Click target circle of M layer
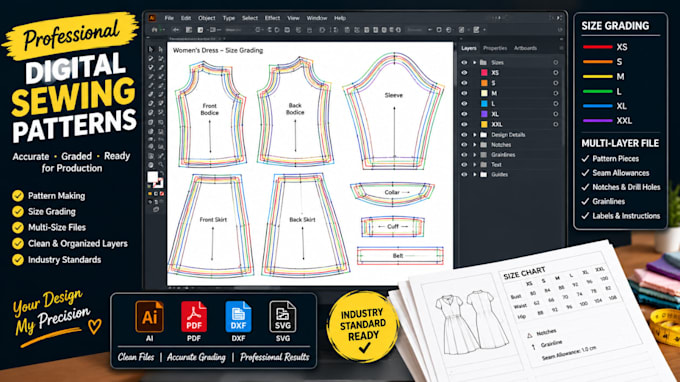Viewport: 680px width, 382px height. click(x=556, y=93)
